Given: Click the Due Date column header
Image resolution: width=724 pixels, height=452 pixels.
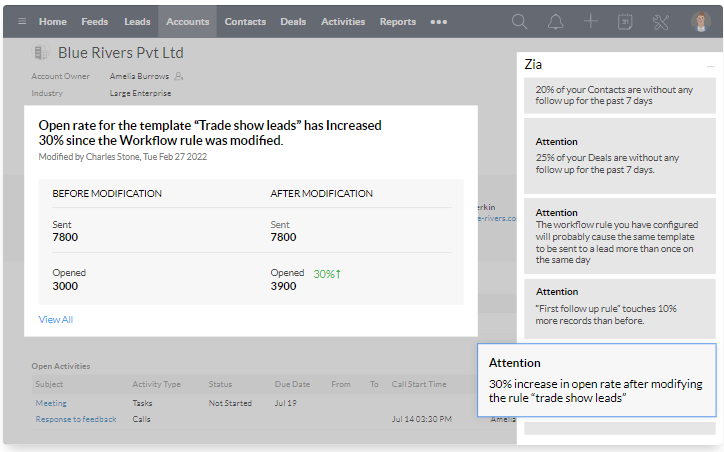Looking at the screenshot, I should pyautogui.click(x=292, y=384).
